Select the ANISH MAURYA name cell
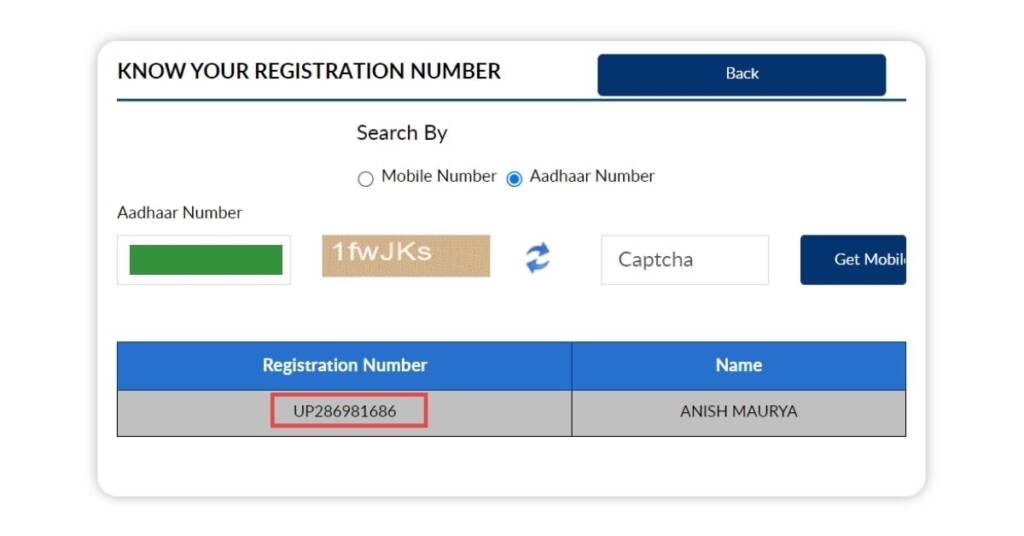This screenshot has width=1024, height=536. pyautogui.click(x=738, y=412)
